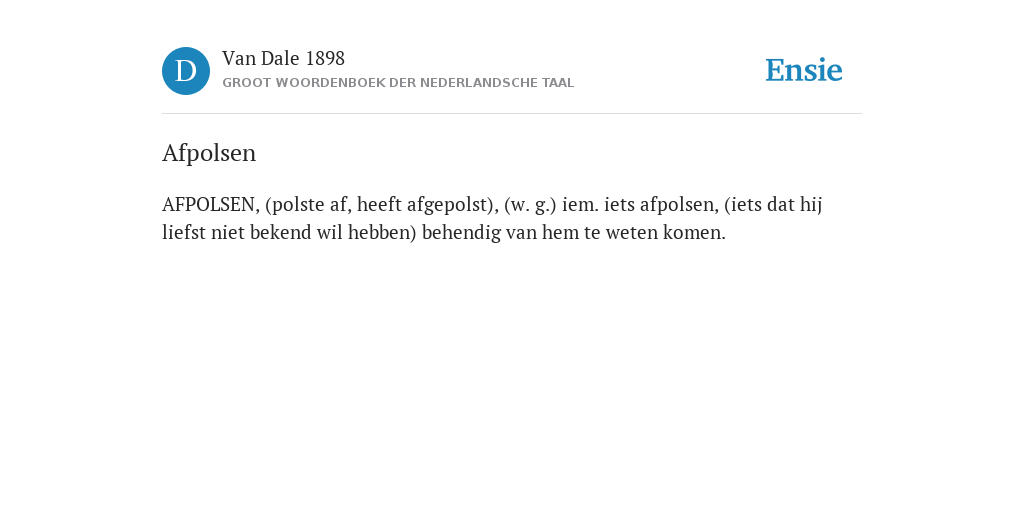This screenshot has height=512, width=1024.
Task: Click the abbreviation (w. g.) in the definition
Action: pos(530,205)
